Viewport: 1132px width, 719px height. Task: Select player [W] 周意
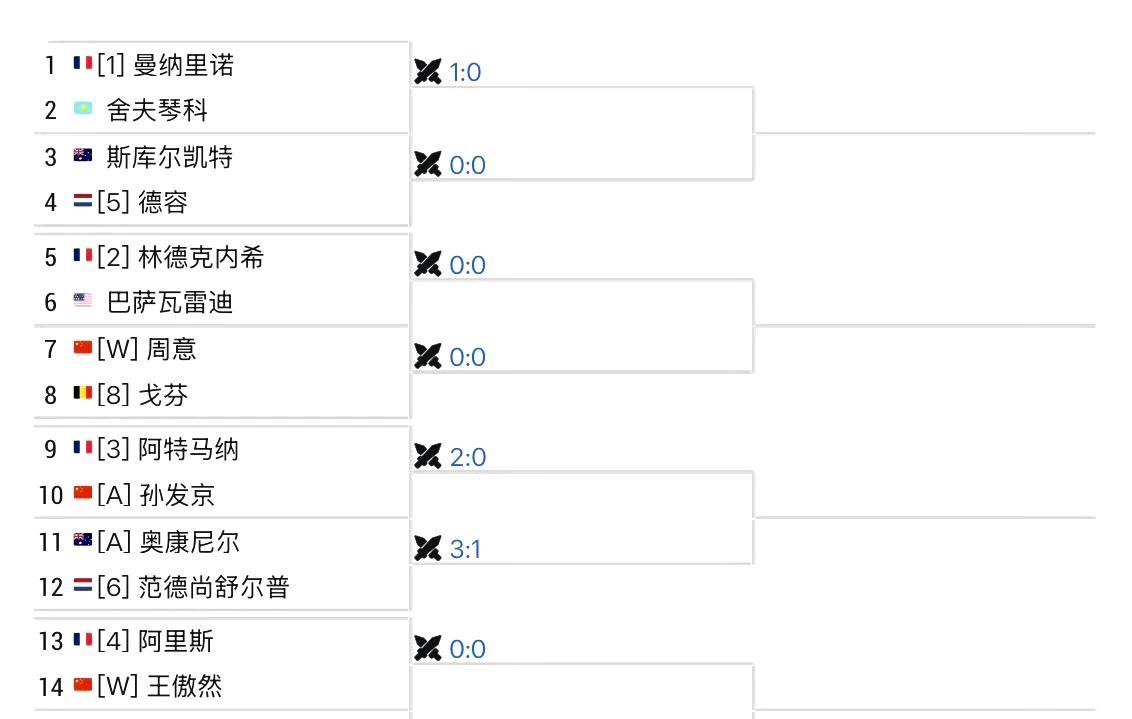(x=147, y=349)
